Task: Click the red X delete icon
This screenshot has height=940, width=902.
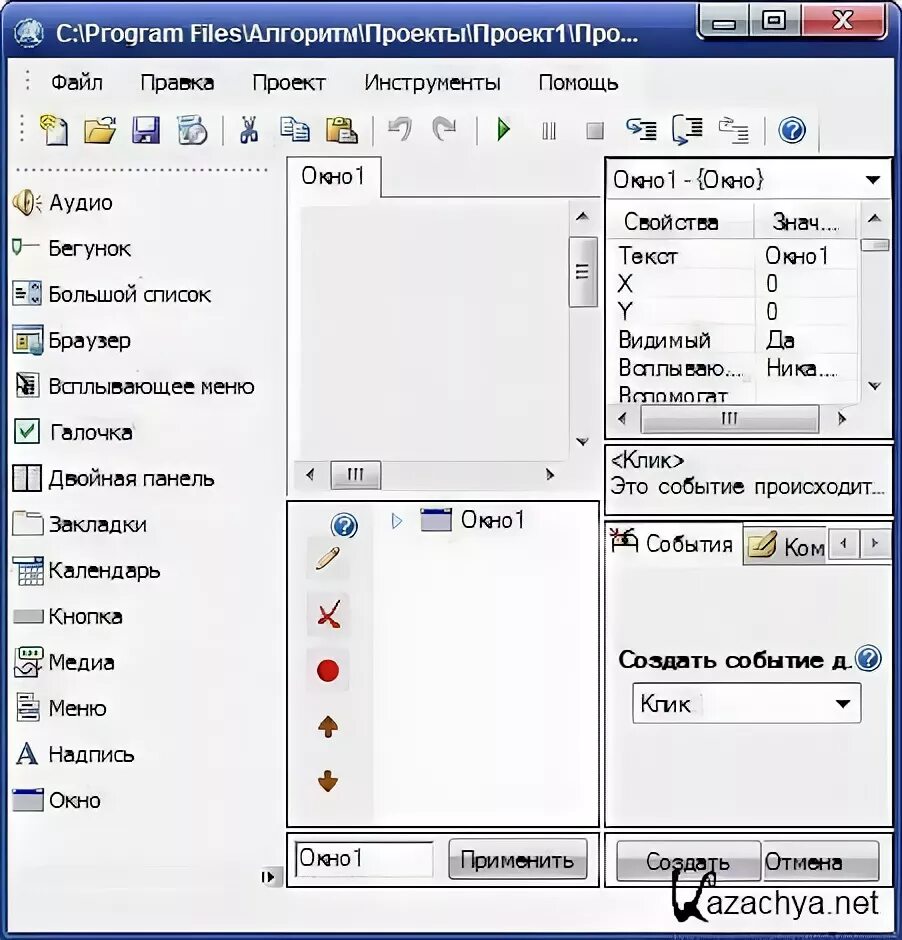Action: [x=328, y=613]
